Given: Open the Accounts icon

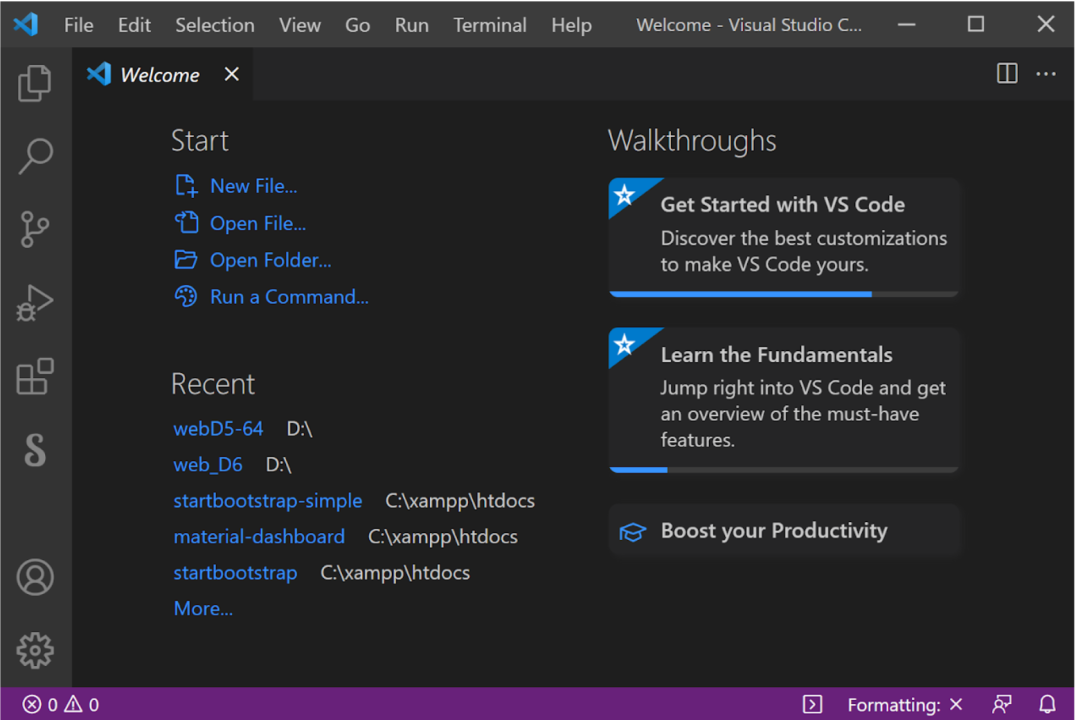Looking at the screenshot, I should (35, 577).
